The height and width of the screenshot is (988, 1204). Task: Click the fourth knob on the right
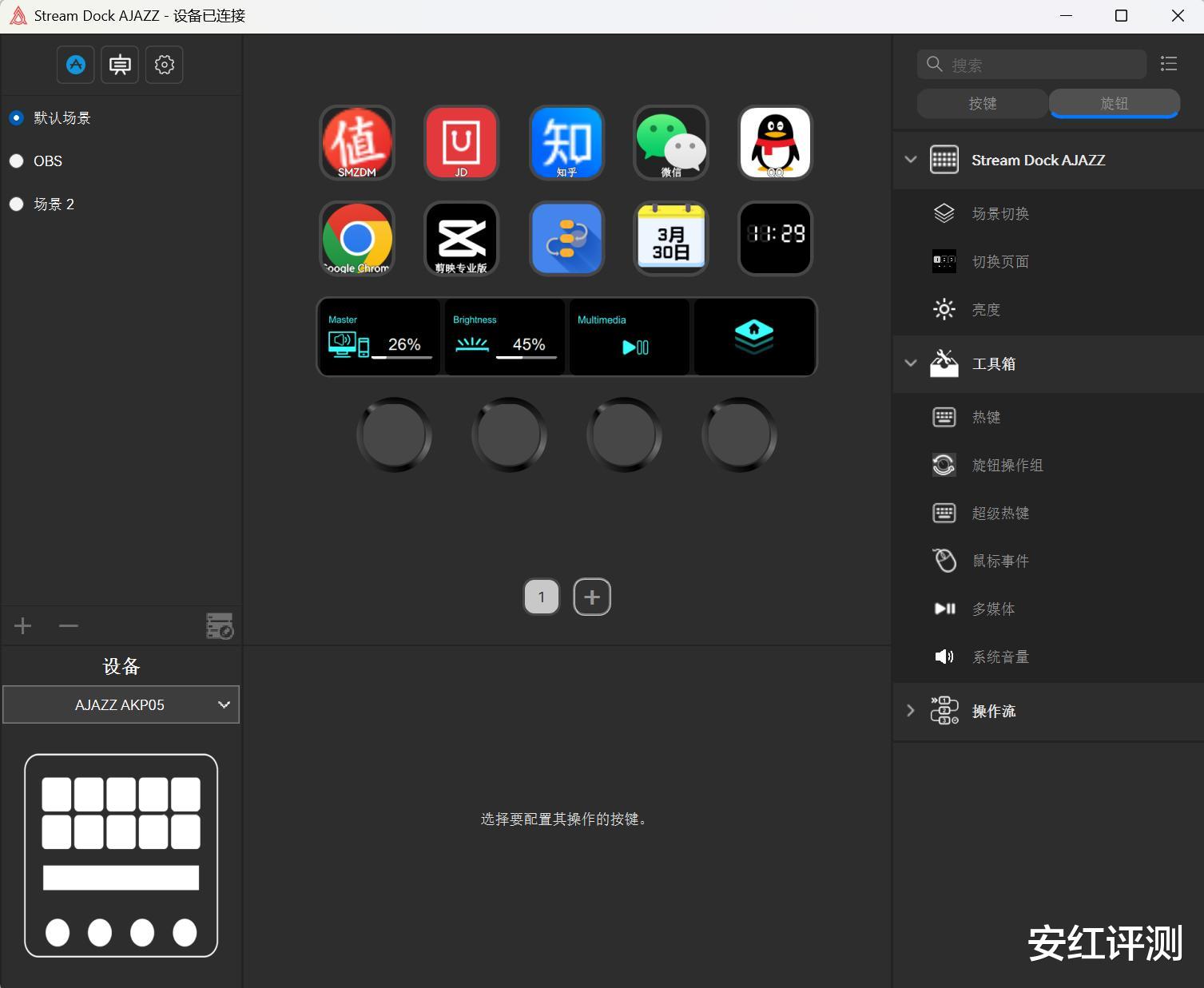(740, 435)
